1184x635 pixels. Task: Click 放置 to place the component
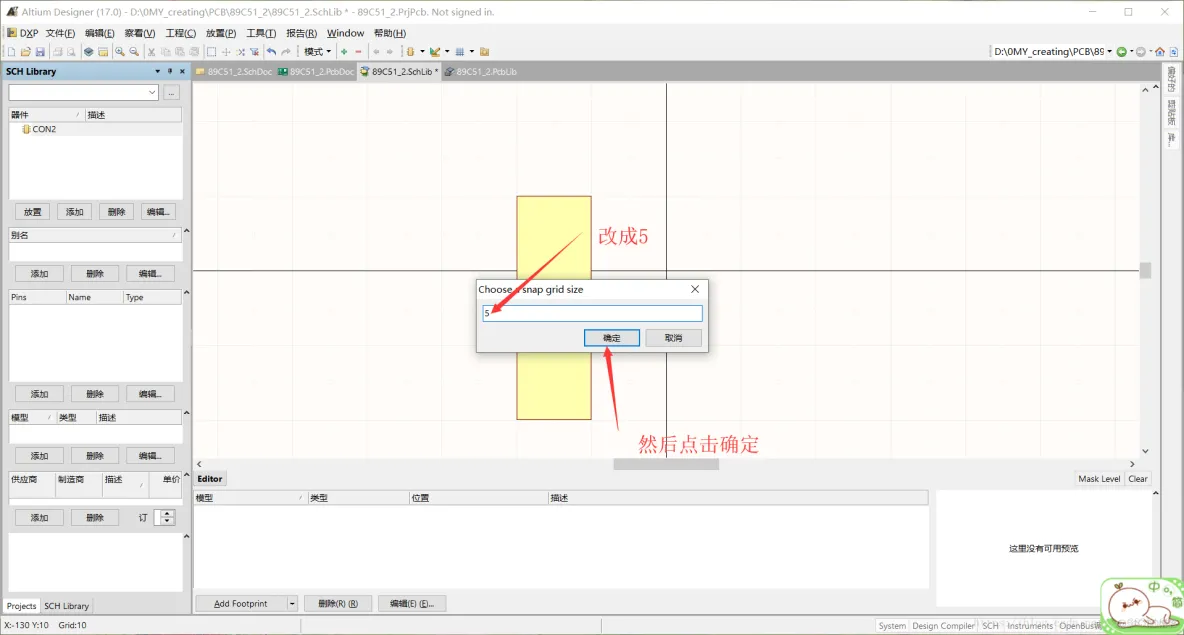click(x=32, y=212)
